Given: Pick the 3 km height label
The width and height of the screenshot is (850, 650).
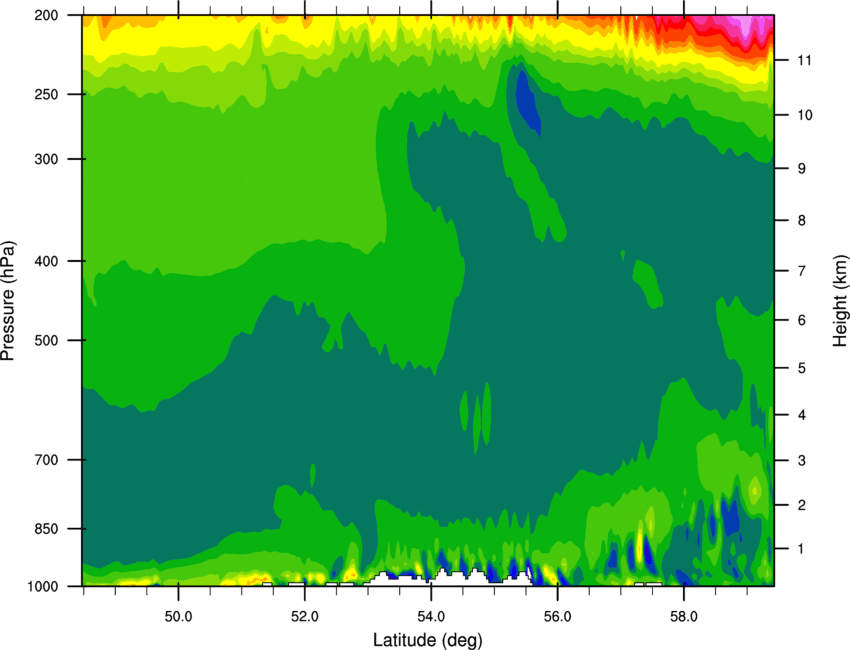Looking at the screenshot, I should click(x=802, y=461).
